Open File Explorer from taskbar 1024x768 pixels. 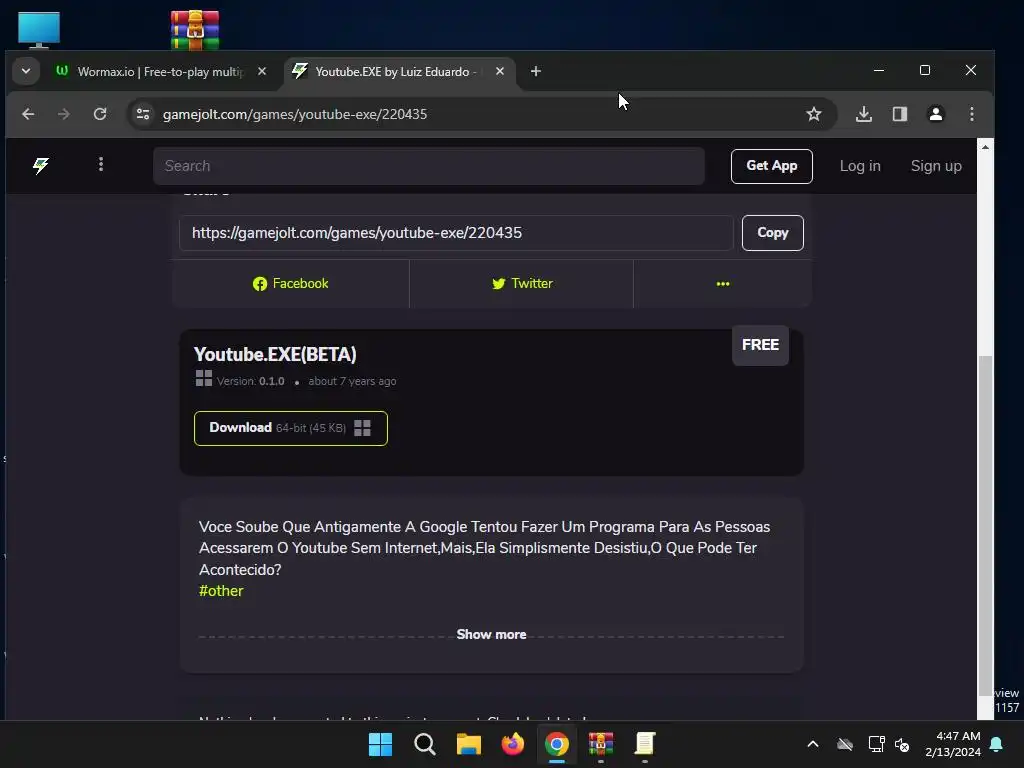click(x=468, y=744)
